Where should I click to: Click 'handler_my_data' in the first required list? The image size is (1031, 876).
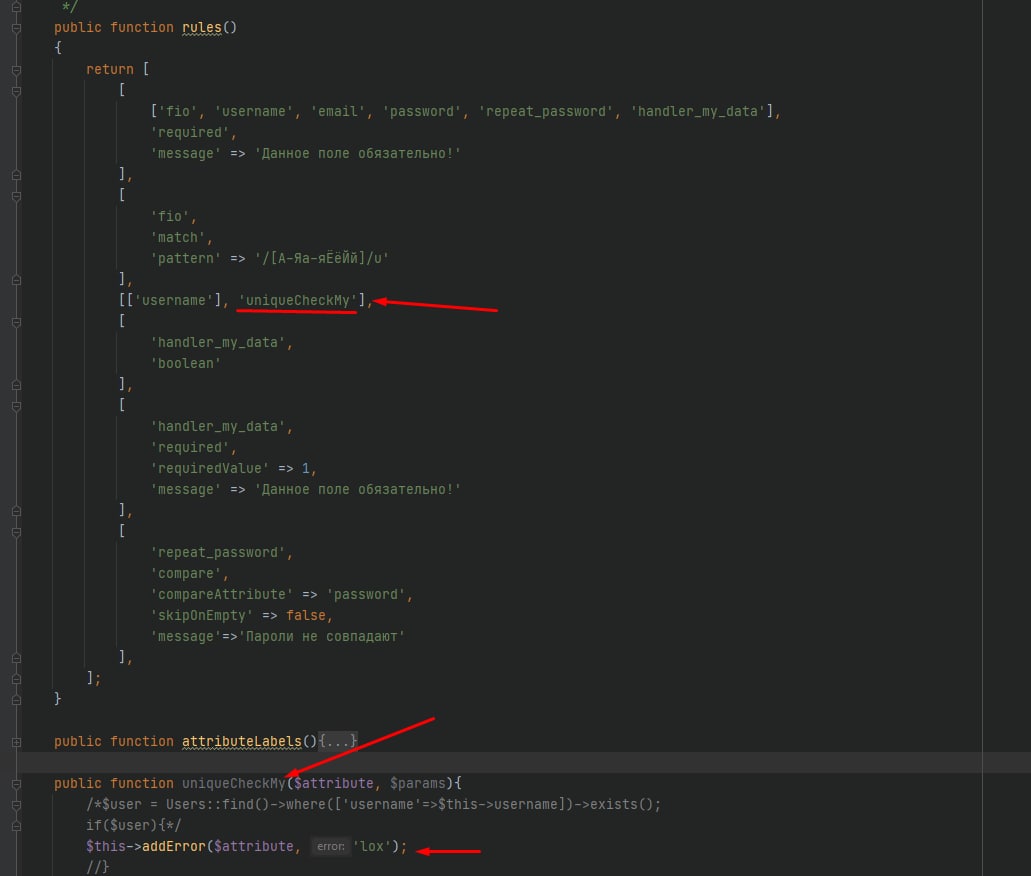[x=698, y=111]
